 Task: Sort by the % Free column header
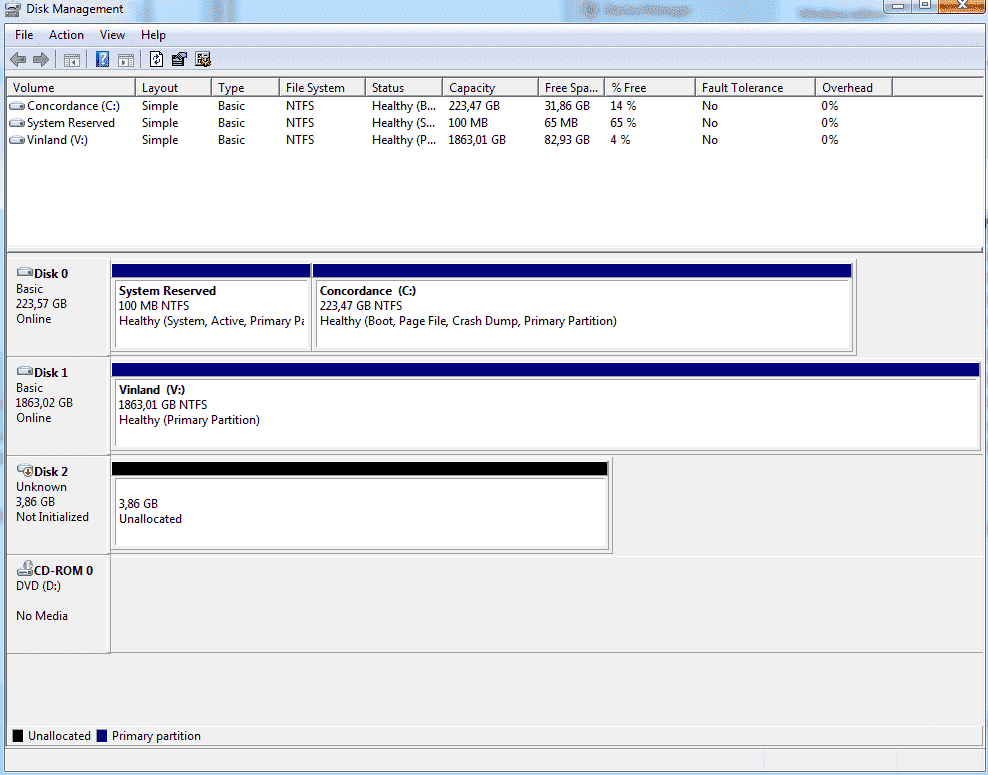click(650, 88)
